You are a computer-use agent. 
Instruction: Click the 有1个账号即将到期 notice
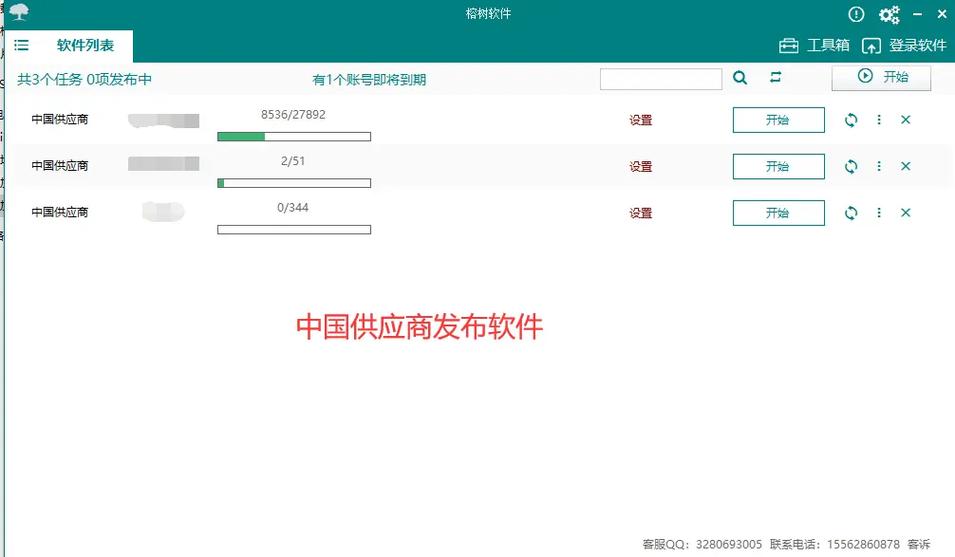click(x=369, y=80)
